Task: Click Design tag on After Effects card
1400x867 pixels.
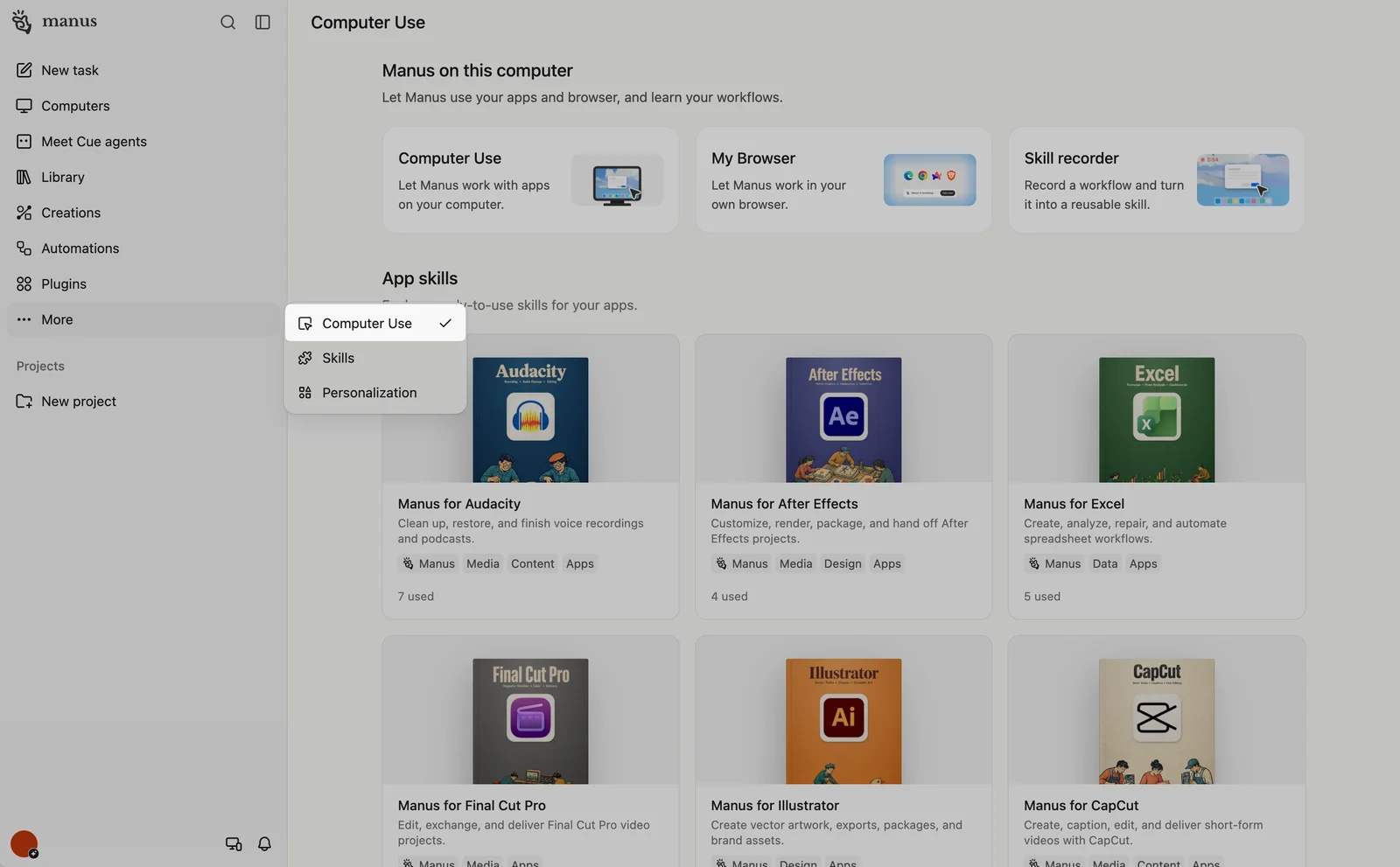Action: click(x=843, y=564)
